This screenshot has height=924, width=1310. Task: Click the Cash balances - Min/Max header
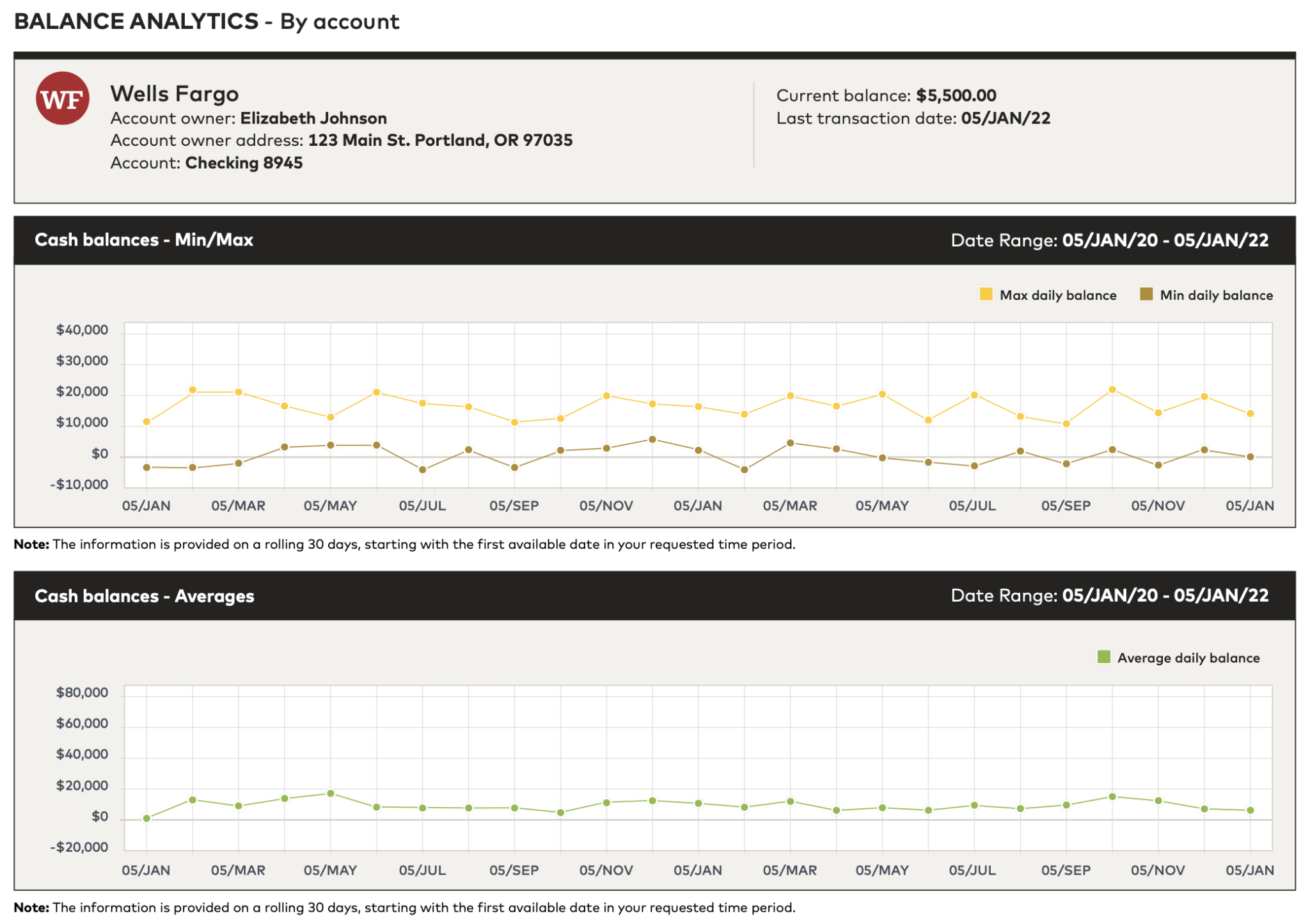(x=144, y=240)
